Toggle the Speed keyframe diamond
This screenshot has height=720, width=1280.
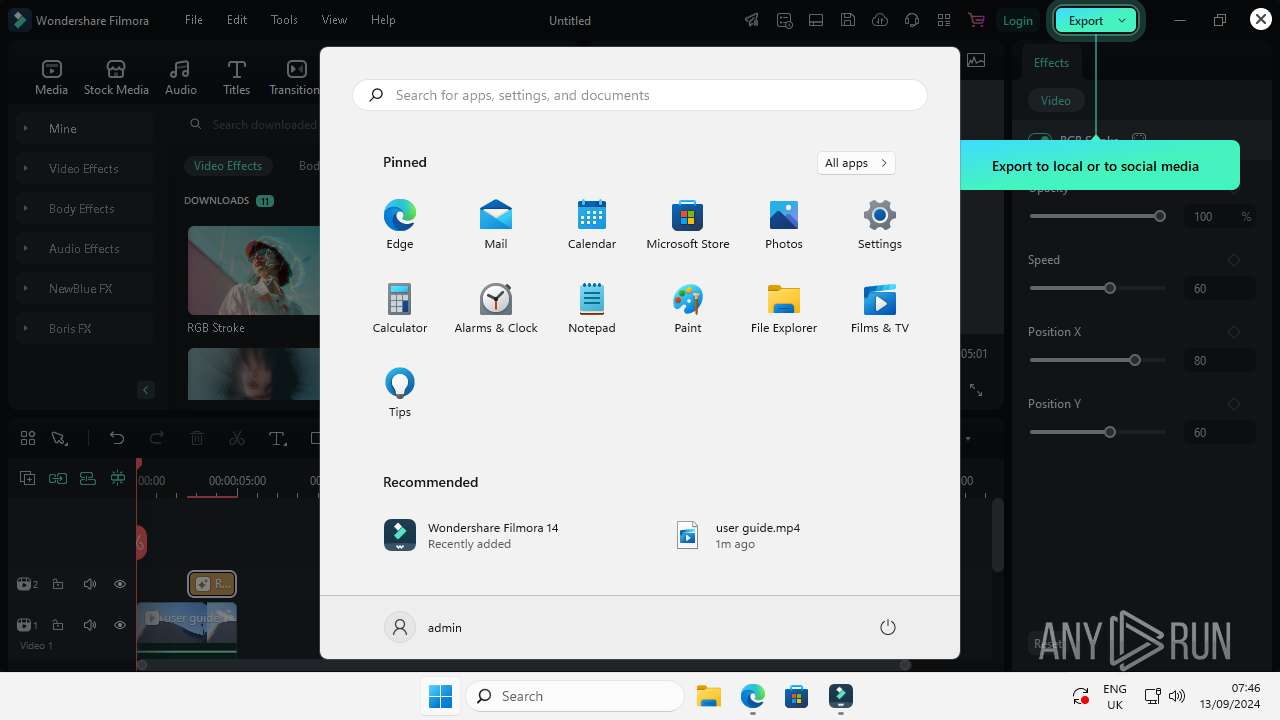pos(1234,260)
